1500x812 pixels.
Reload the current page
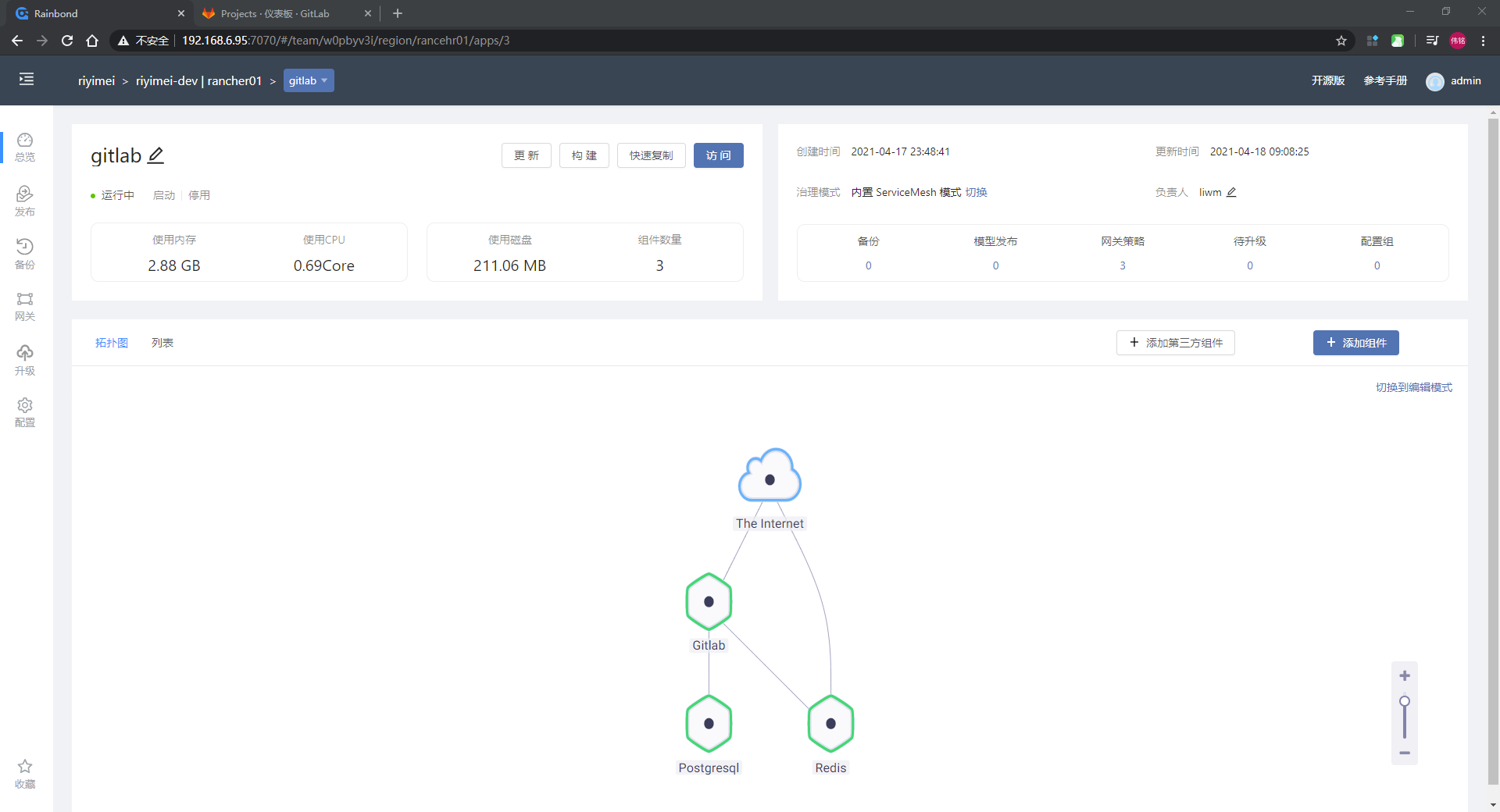[67, 41]
